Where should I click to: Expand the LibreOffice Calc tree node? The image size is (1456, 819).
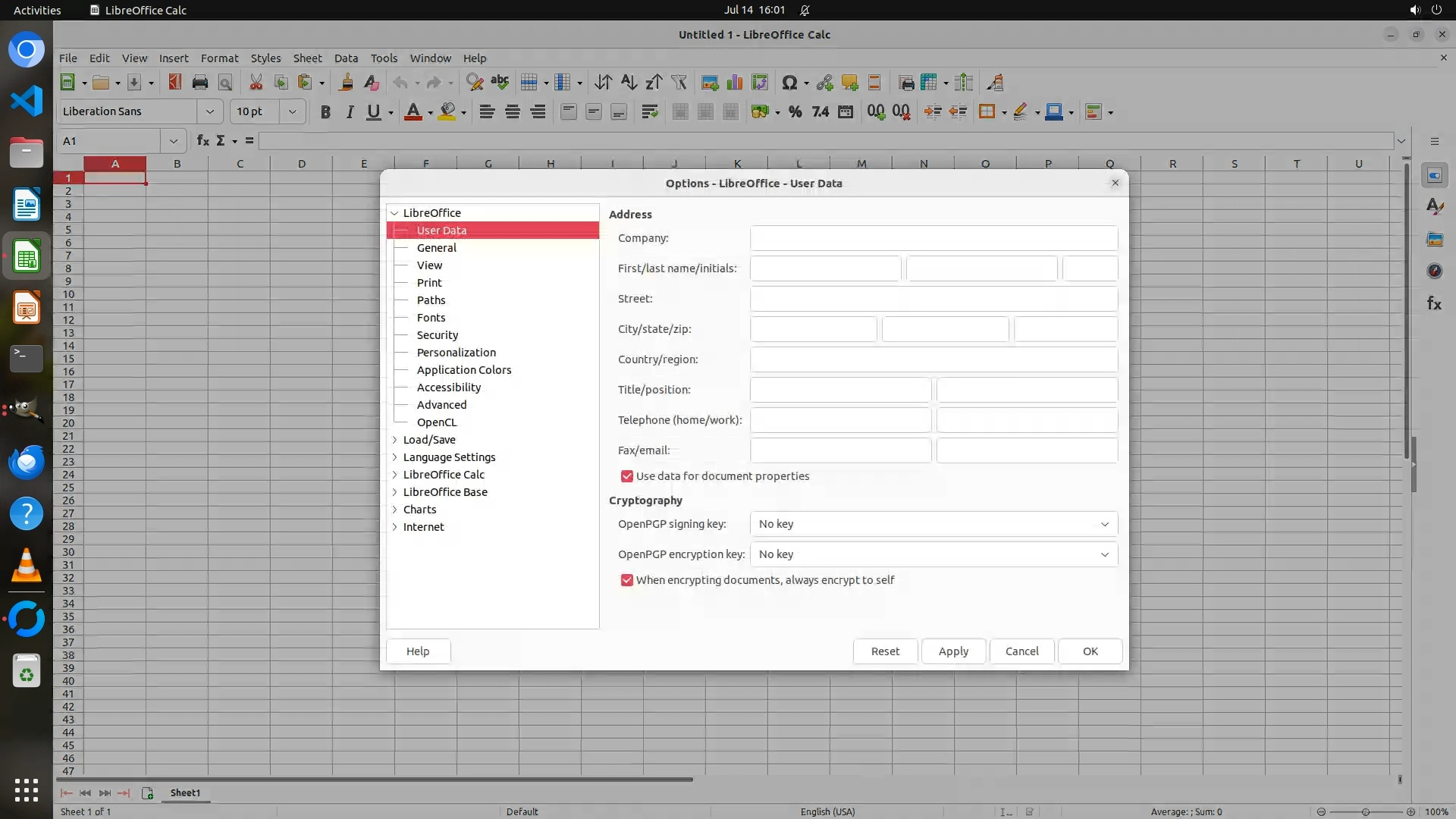click(394, 475)
